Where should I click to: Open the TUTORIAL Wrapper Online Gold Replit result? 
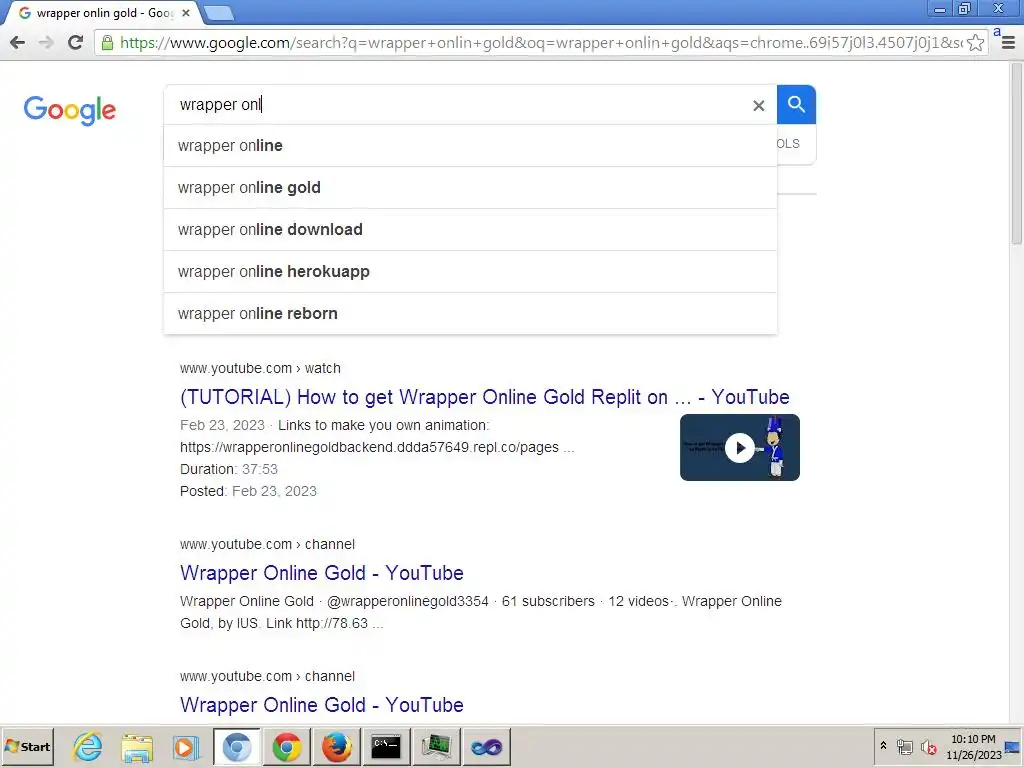(485, 397)
